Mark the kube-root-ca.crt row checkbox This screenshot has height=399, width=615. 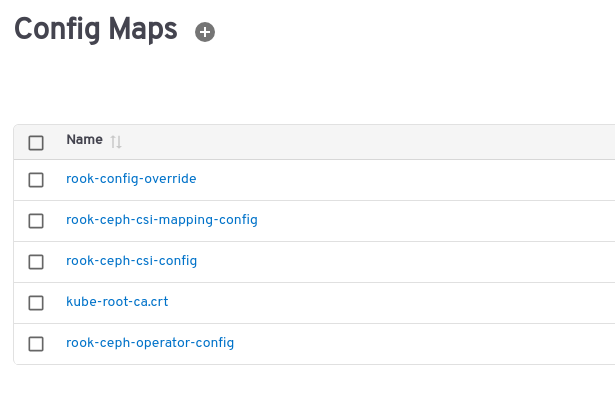click(x=36, y=303)
